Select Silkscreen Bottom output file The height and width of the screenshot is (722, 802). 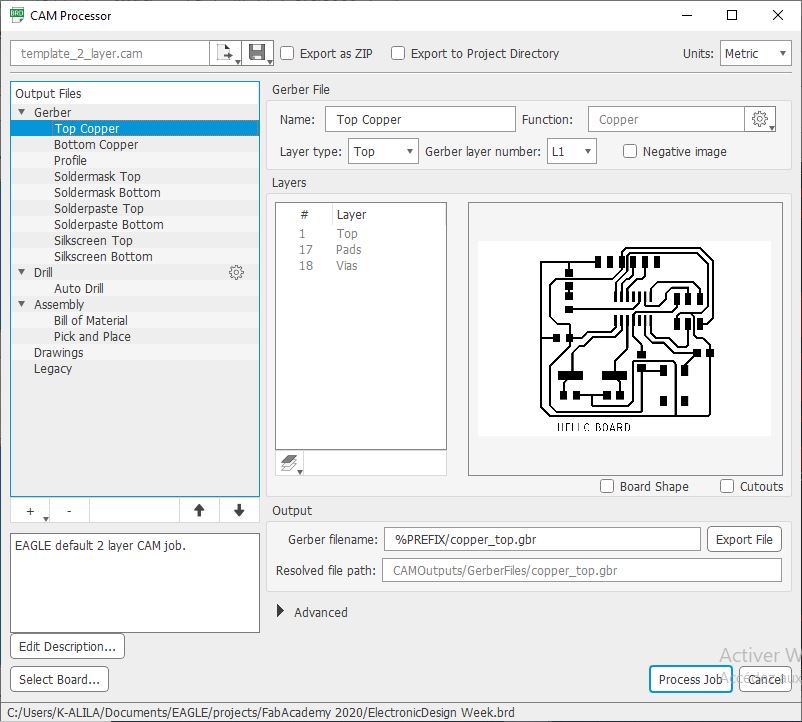[135, 257]
